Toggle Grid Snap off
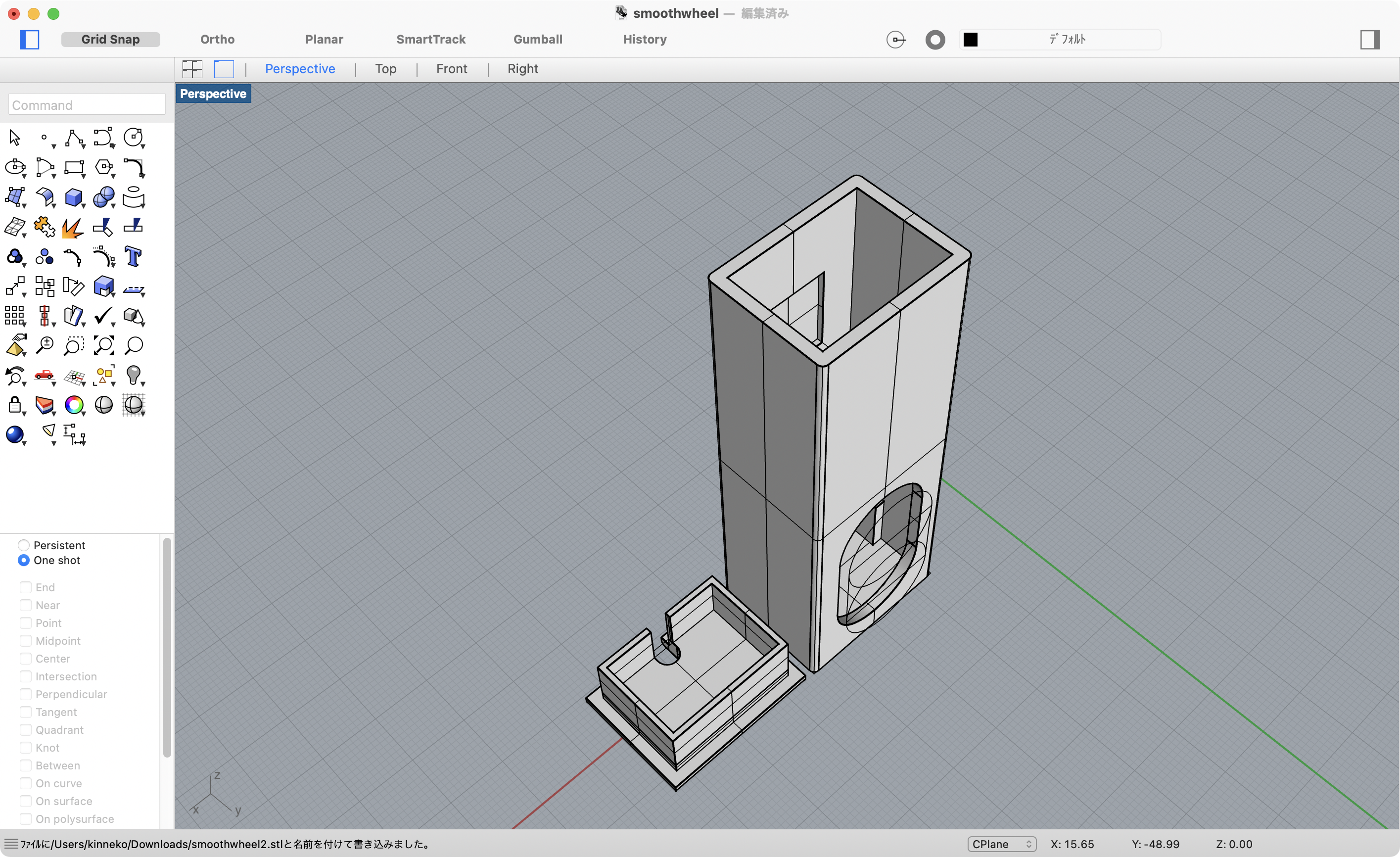This screenshot has width=1400, height=857. click(110, 39)
